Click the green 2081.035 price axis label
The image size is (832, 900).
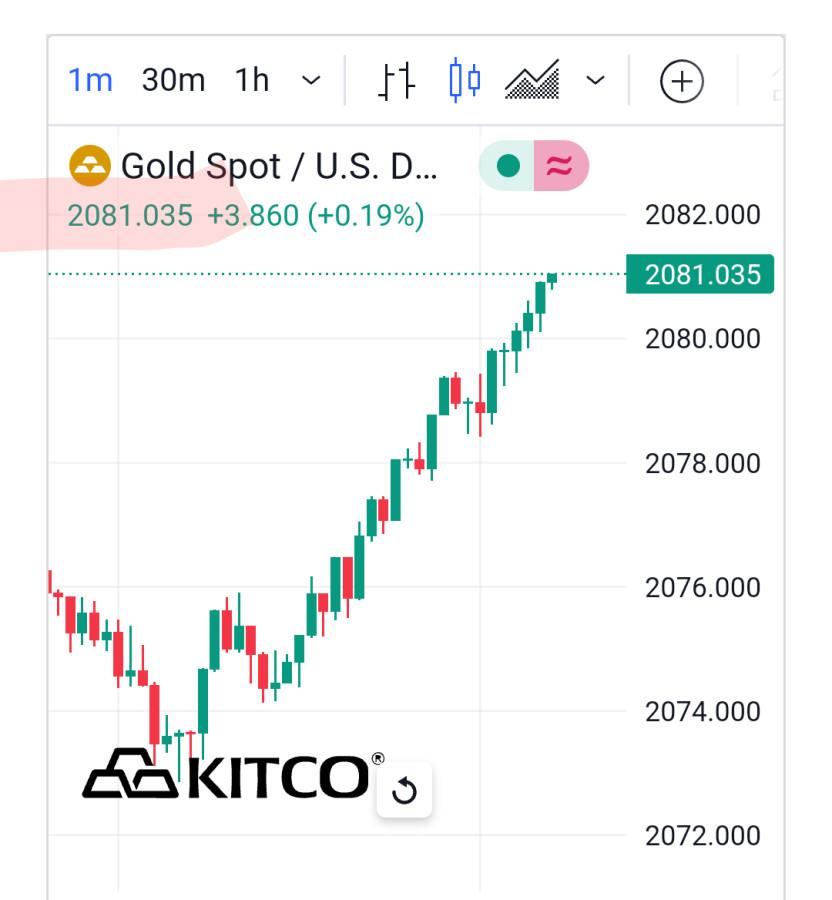[x=702, y=274]
